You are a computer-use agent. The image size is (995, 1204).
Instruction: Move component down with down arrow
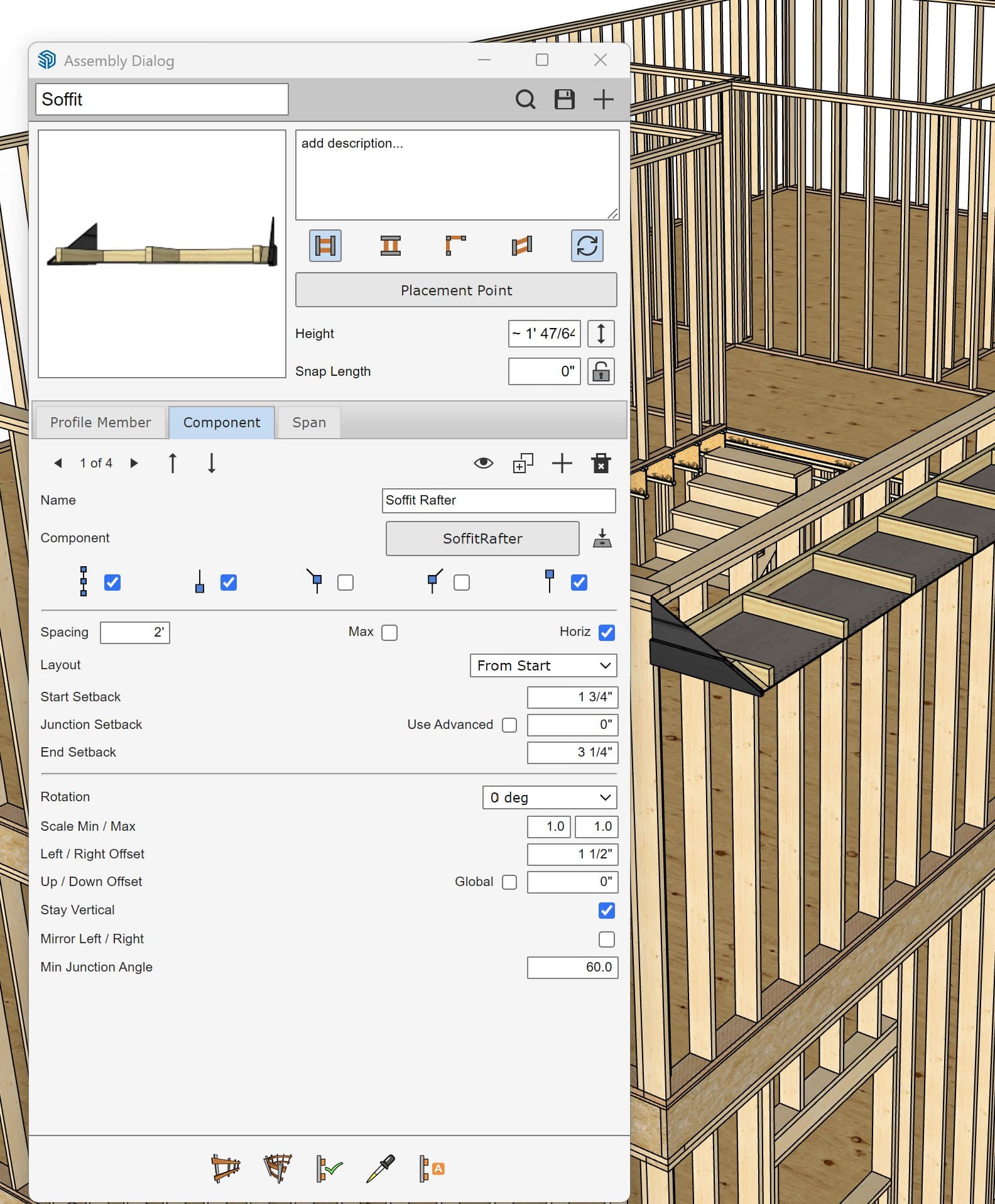pos(212,463)
